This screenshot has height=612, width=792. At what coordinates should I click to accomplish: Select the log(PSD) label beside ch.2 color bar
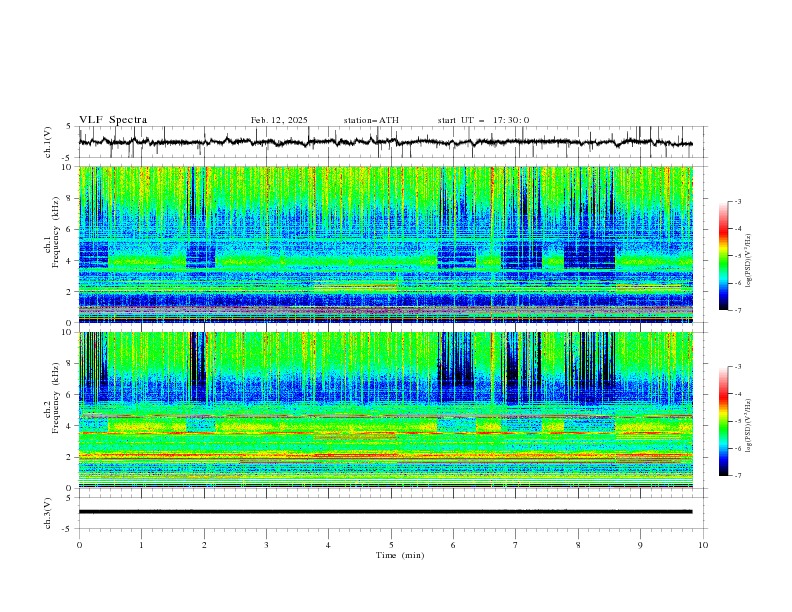[x=749, y=425]
